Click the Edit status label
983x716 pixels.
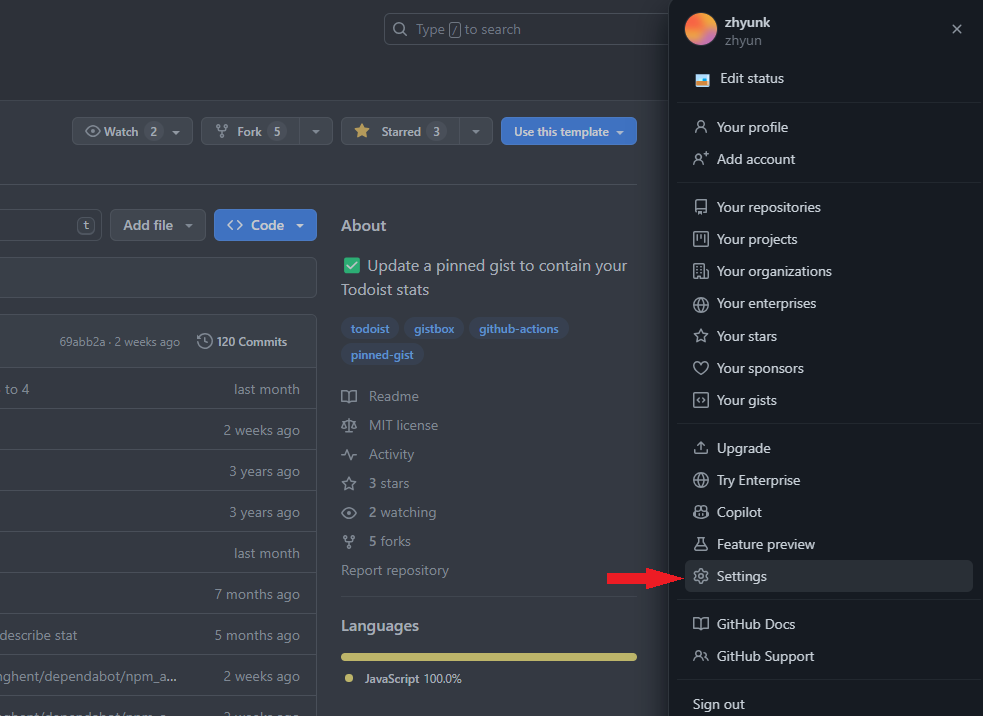752,78
